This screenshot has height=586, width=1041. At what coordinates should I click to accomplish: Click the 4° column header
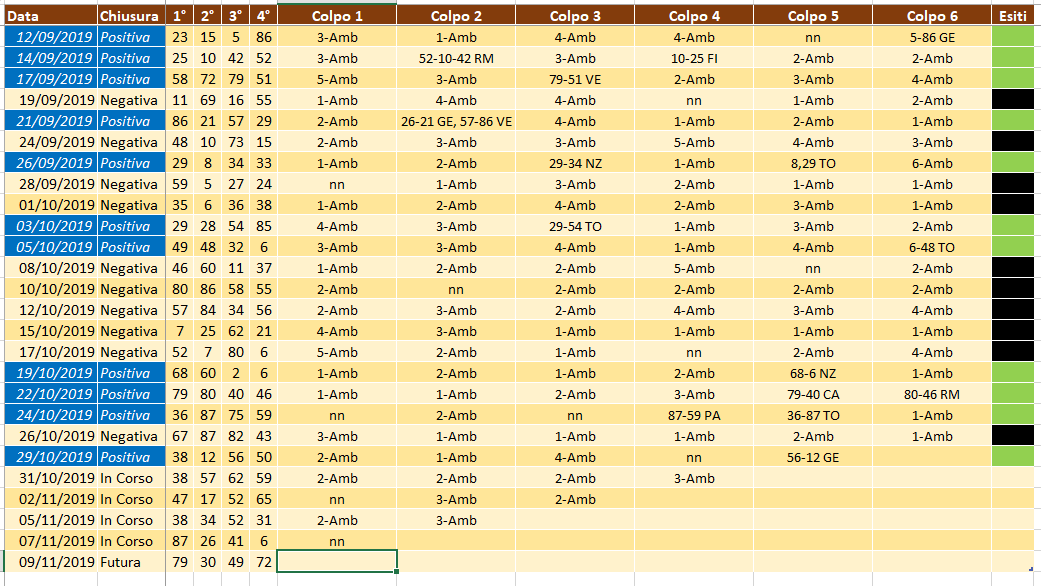pyautogui.click(x=264, y=16)
